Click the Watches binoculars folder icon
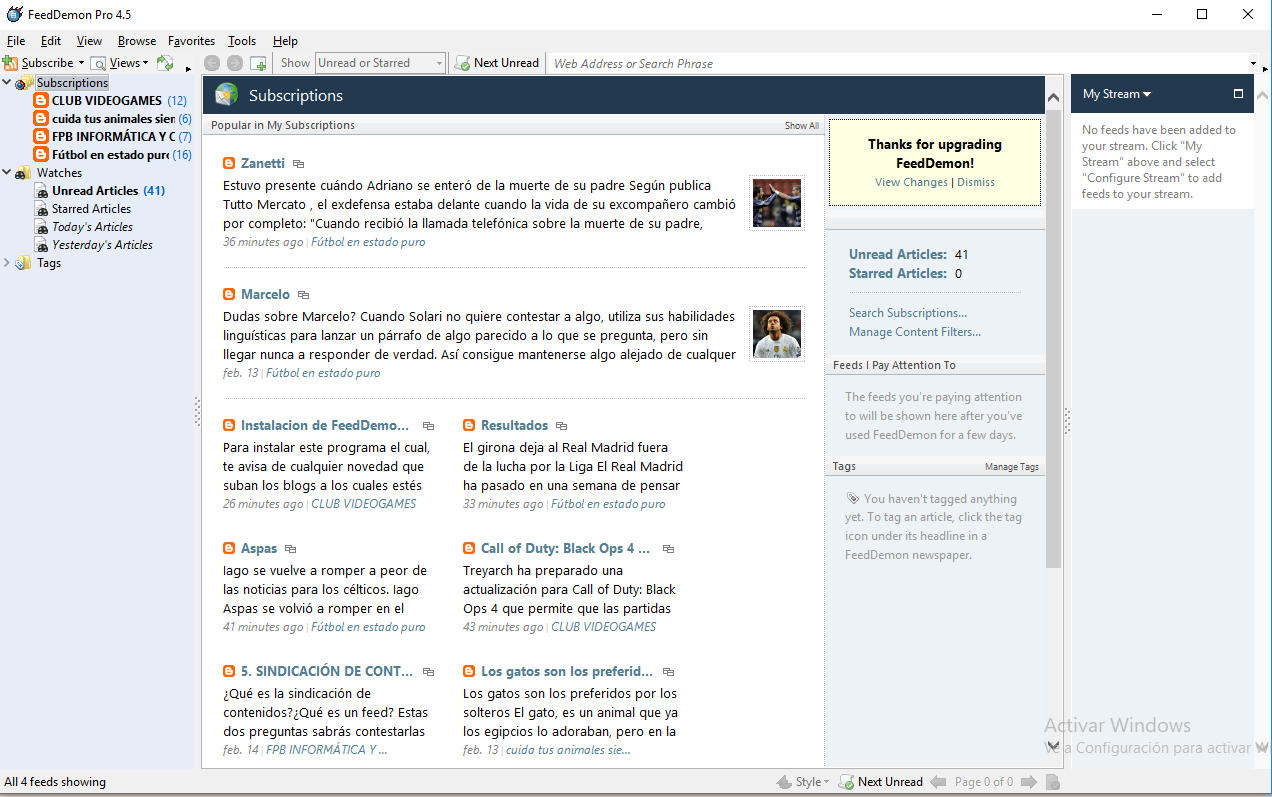 (x=22, y=173)
